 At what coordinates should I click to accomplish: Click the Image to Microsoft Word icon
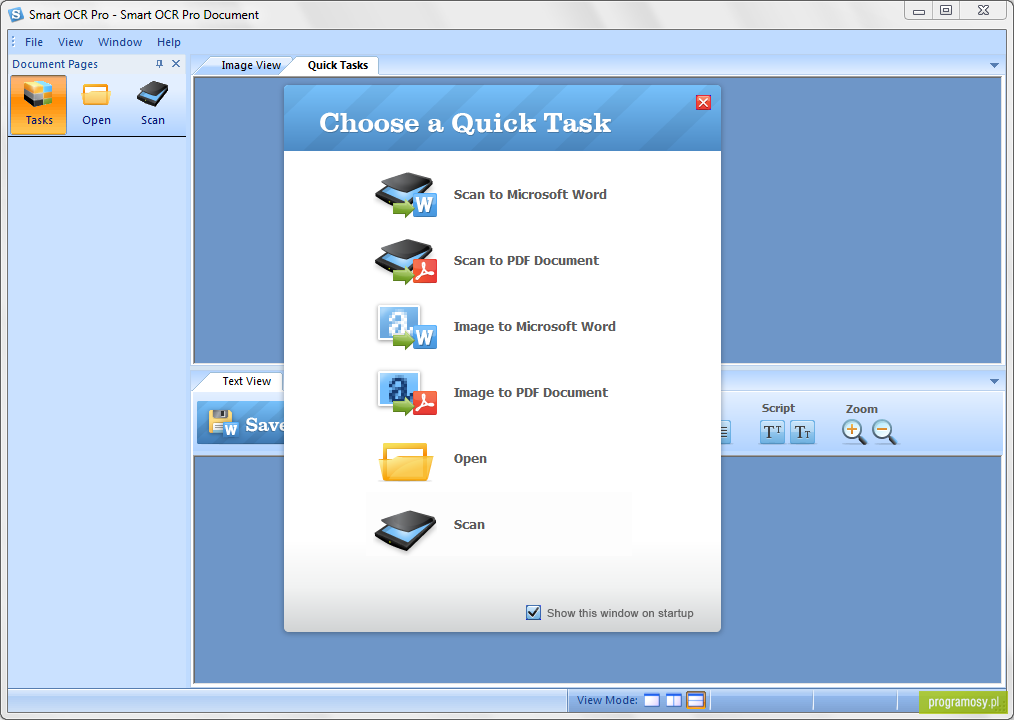pos(406,327)
